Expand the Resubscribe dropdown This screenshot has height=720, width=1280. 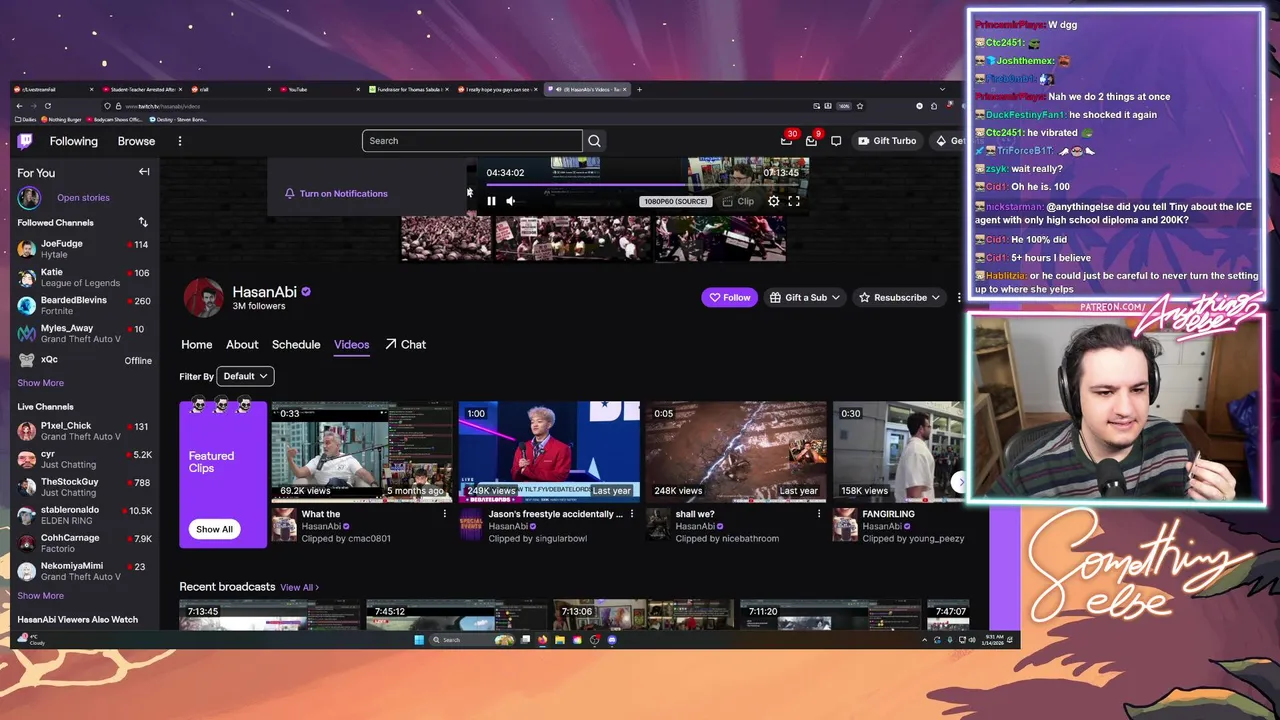click(900, 297)
